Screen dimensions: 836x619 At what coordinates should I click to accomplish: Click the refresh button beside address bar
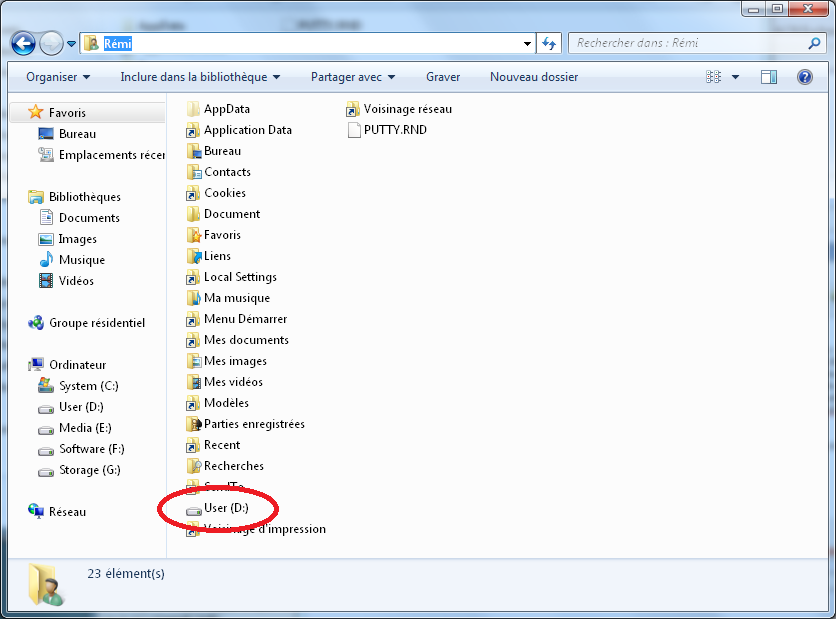(549, 43)
